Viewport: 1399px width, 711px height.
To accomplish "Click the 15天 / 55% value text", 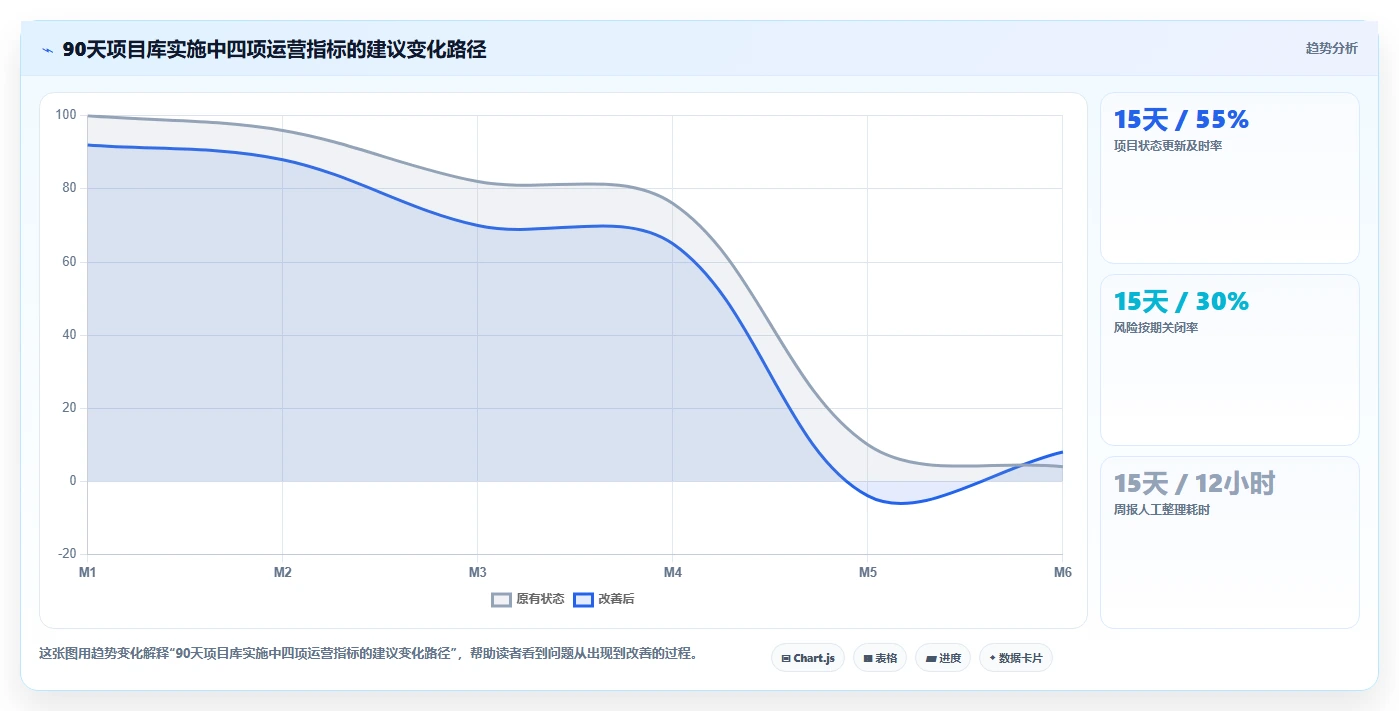I will coord(1181,120).
